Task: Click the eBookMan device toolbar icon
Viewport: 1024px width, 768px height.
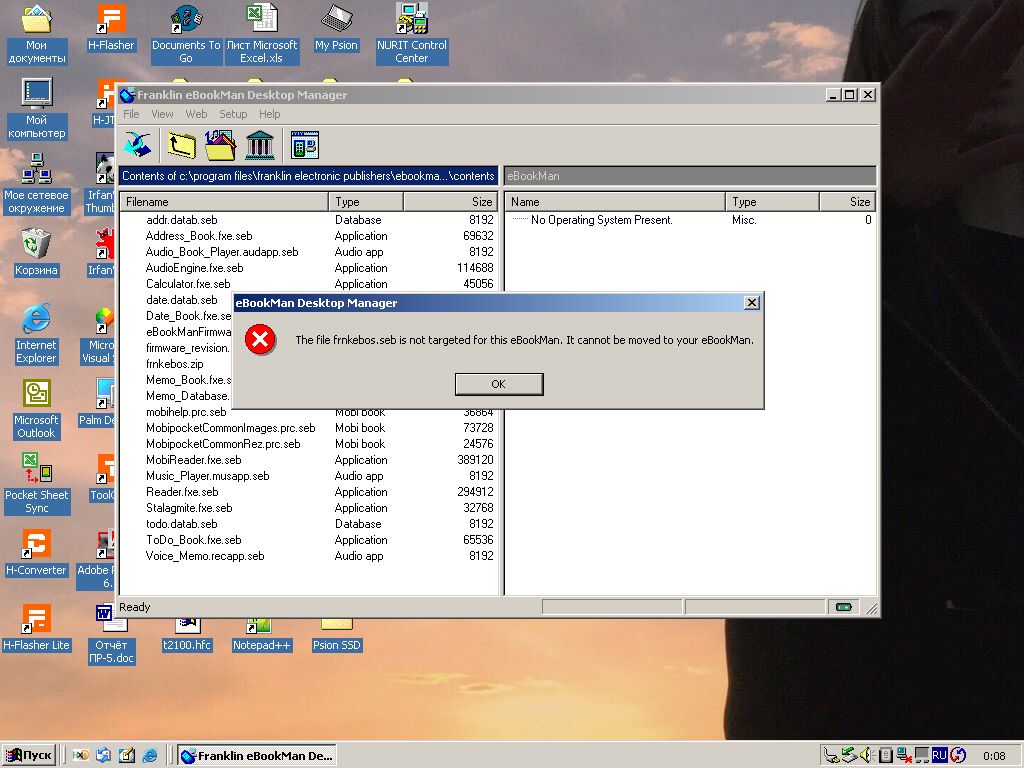Action: click(x=304, y=145)
